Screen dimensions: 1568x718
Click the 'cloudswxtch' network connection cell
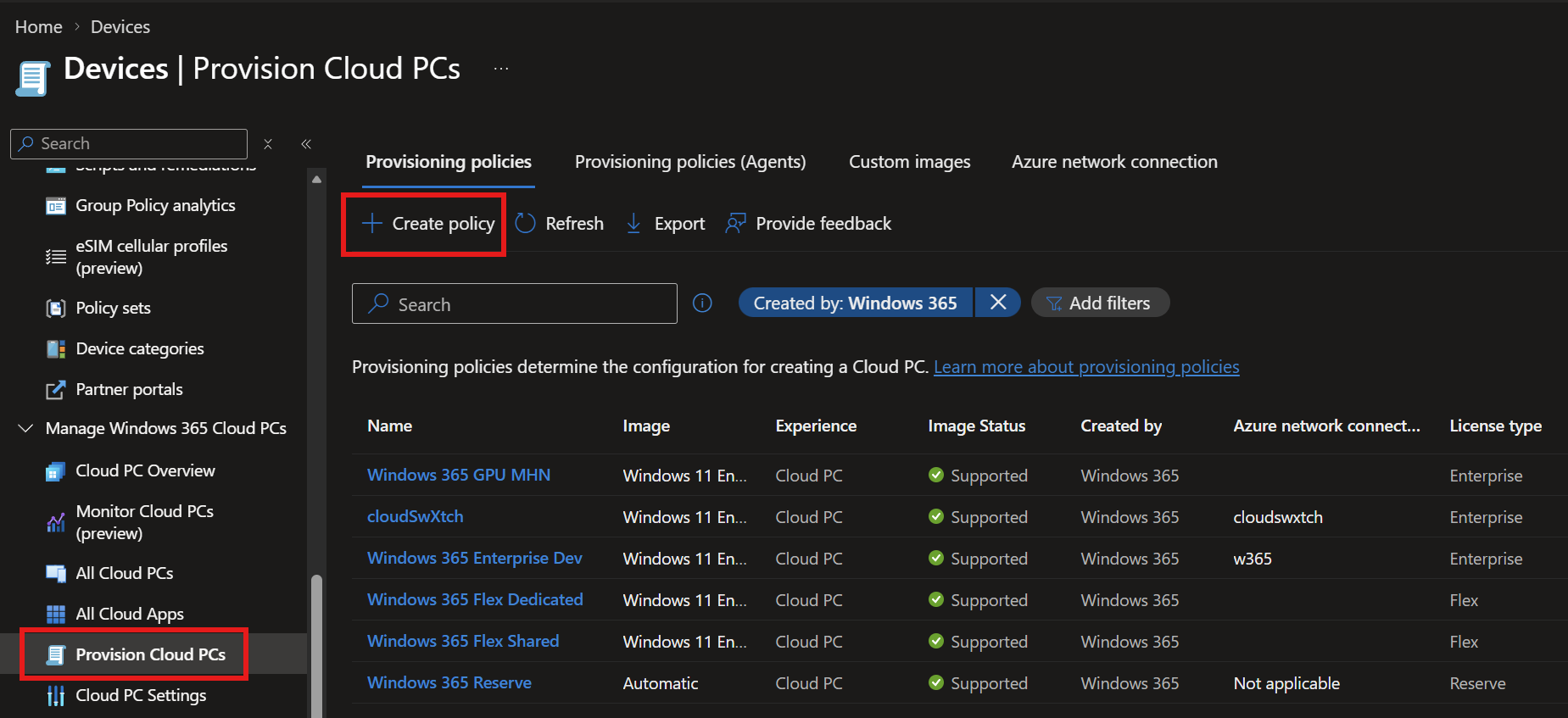point(1278,517)
